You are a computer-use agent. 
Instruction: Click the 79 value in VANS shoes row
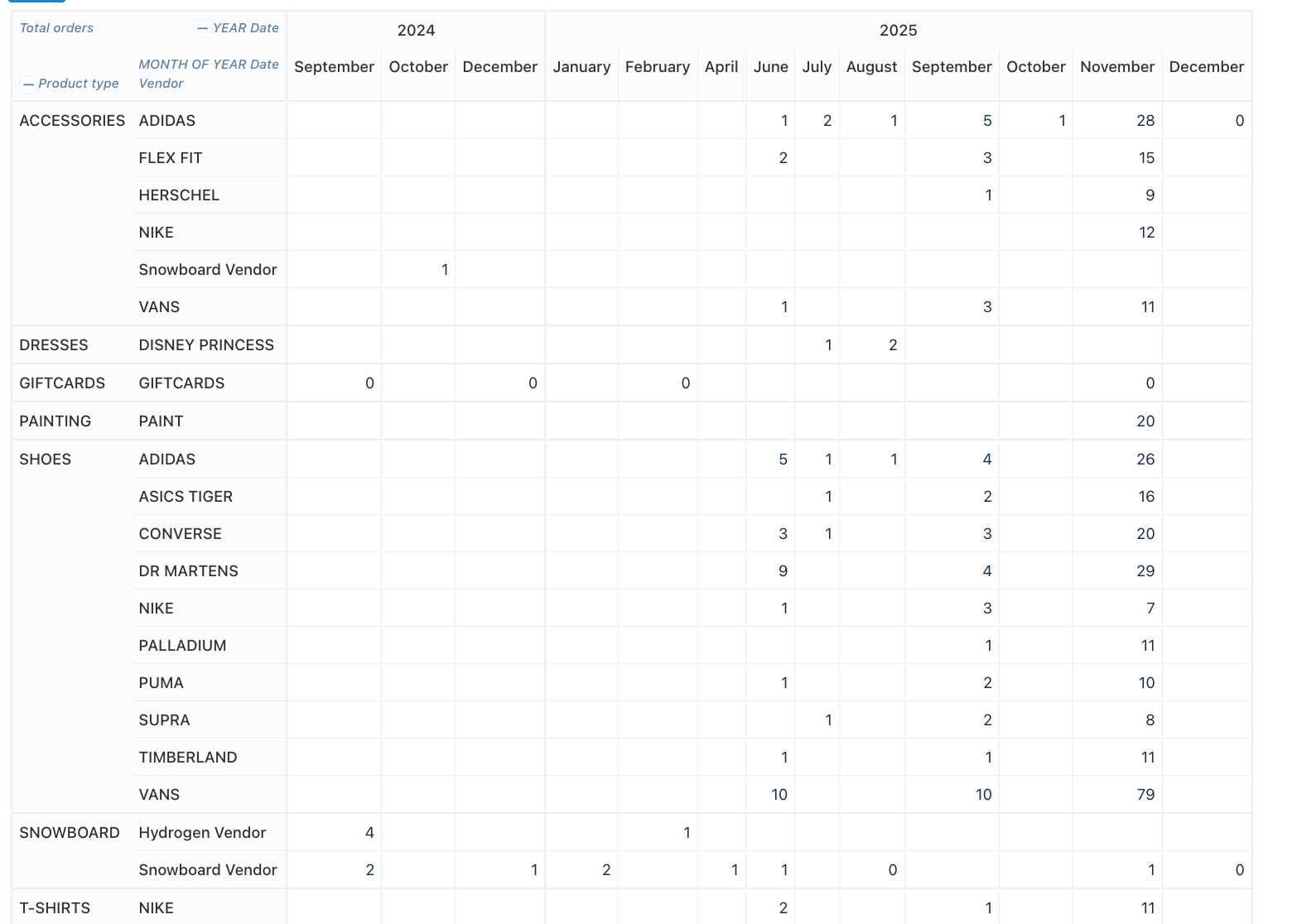(x=1145, y=795)
